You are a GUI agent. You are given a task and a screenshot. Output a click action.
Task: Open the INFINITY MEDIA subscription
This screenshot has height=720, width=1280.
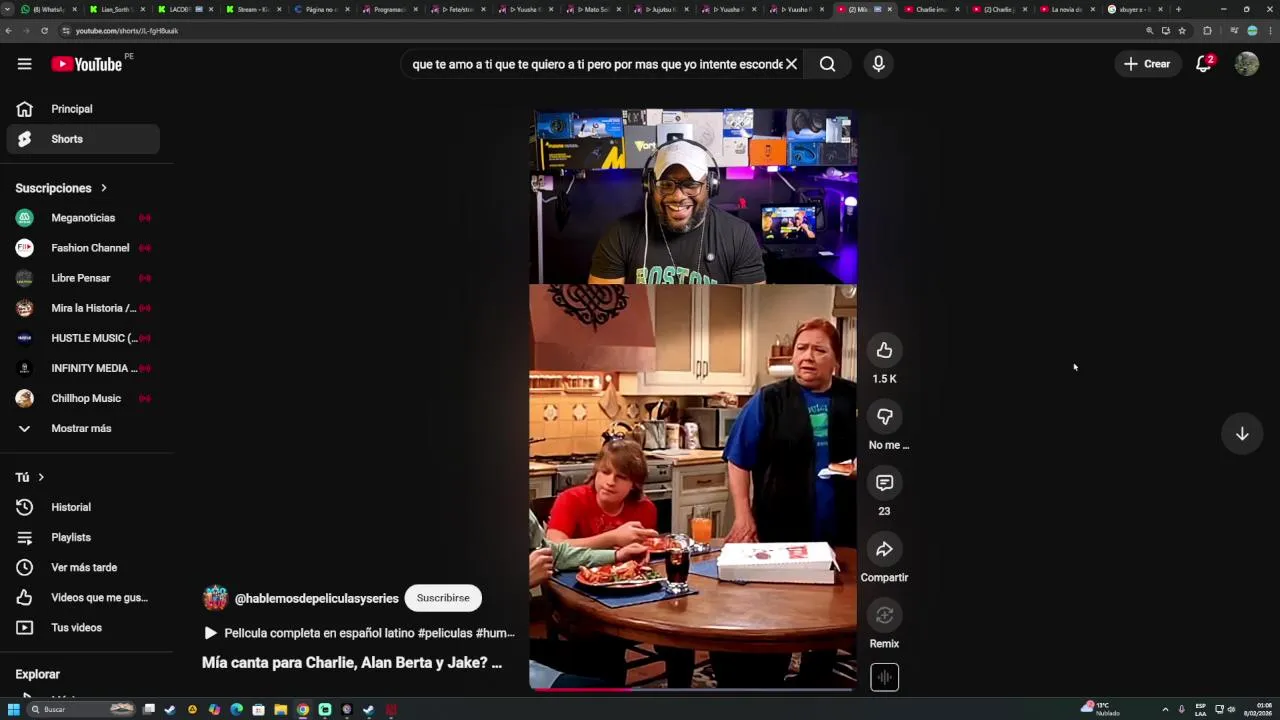[83, 368]
